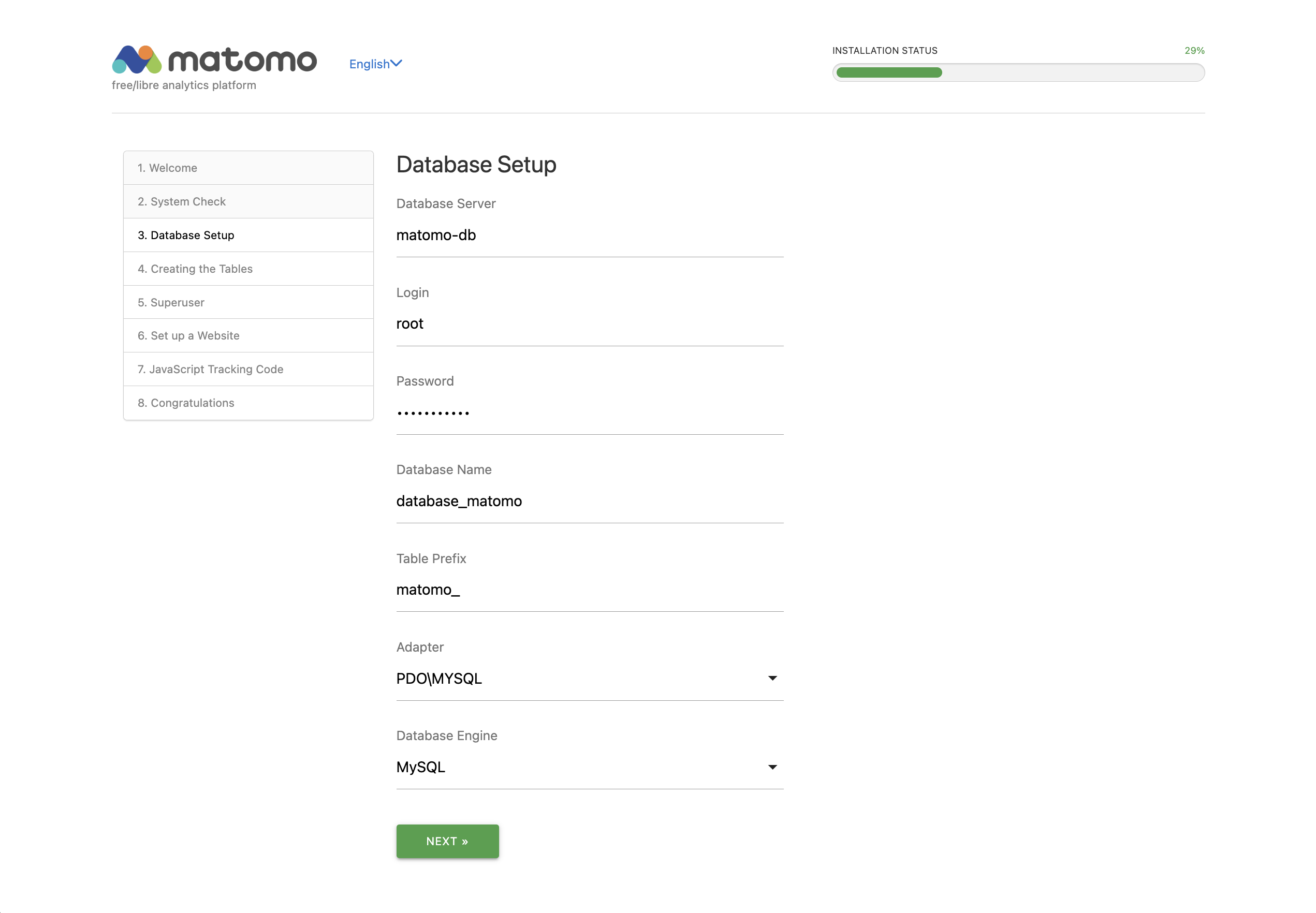This screenshot has width=1316, height=913.
Task: Click the Matomo logo
Action: click(x=214, y=60)
